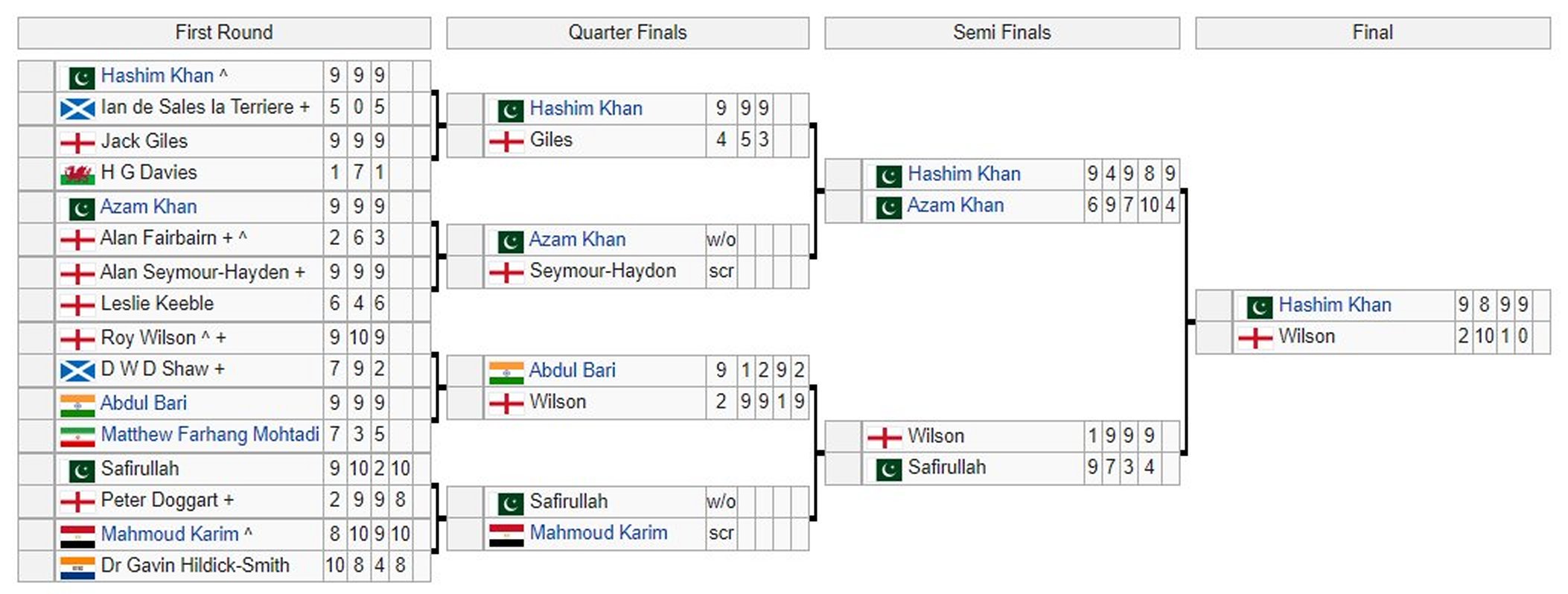Click Iran flag next to Matthew Farhang Mohtadi

77,436
